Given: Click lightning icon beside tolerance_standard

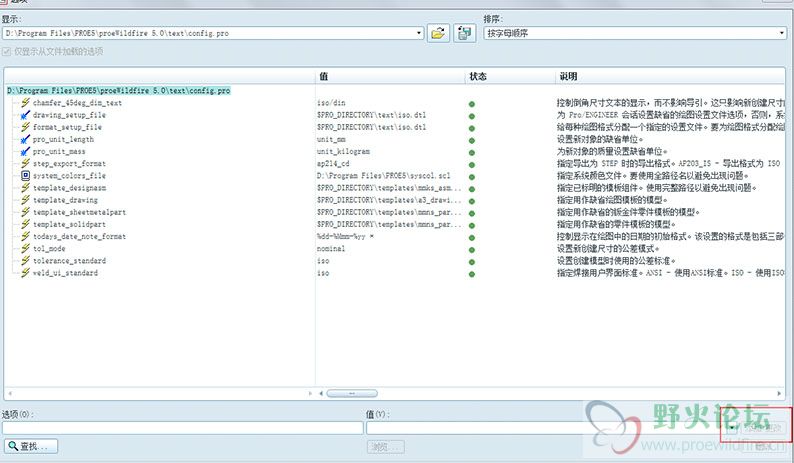Looking at the screenshot, I should click(x=25, y=261).
